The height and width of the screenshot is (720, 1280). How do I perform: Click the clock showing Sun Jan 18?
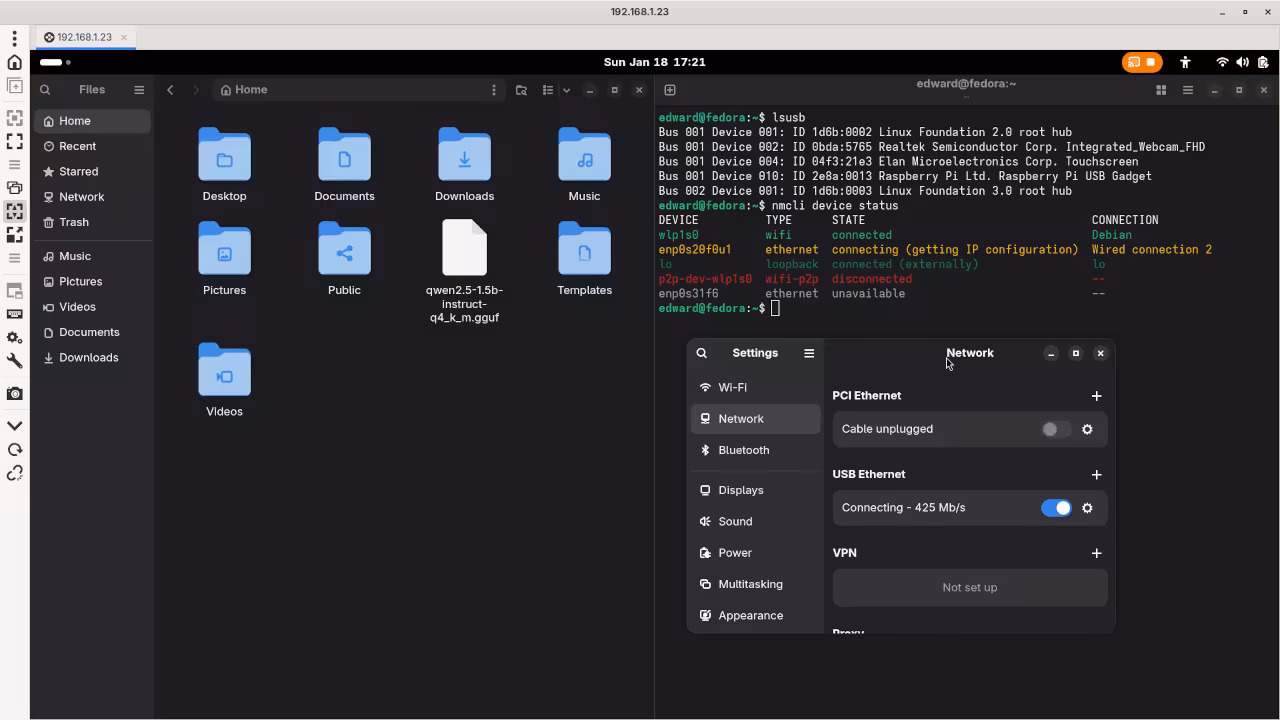[x=654, y=62]
